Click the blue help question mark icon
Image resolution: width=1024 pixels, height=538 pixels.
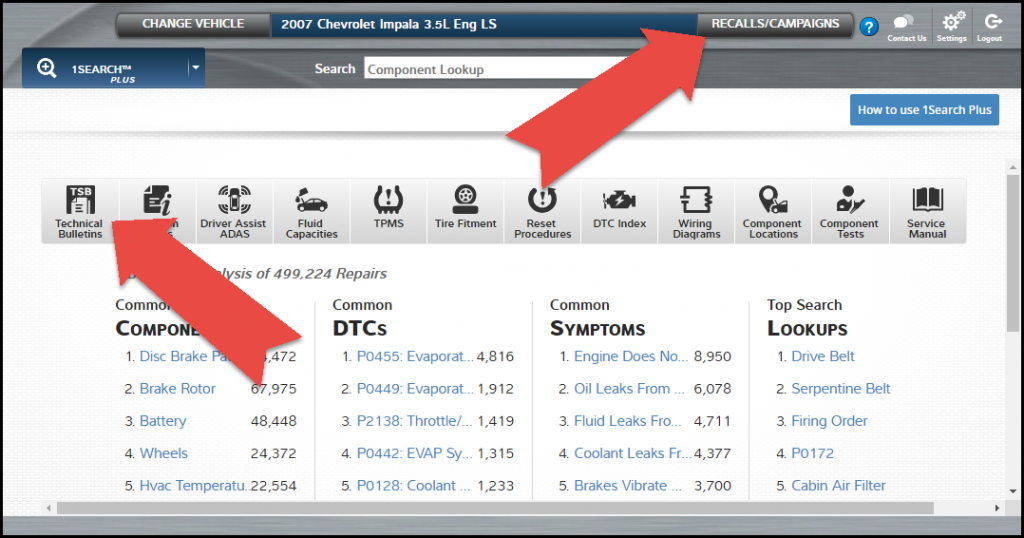pyautogui.click(x=869, y=27)
